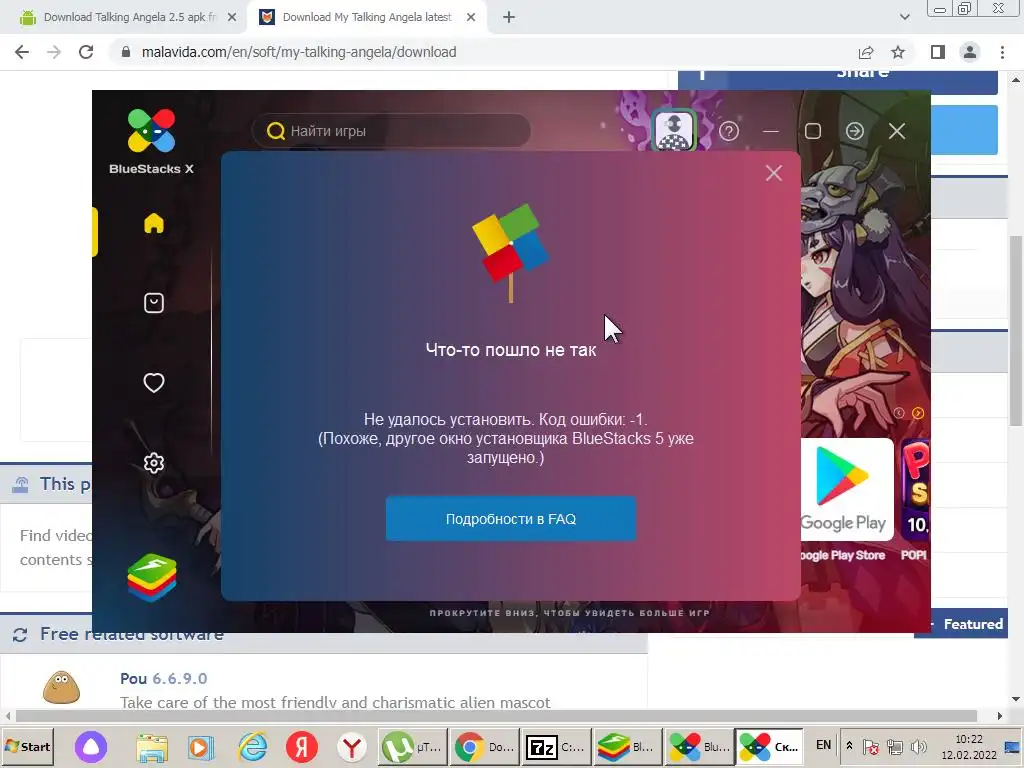Open the My Games library icon in sidebar

pyautogui.click(x=153, y=303)
